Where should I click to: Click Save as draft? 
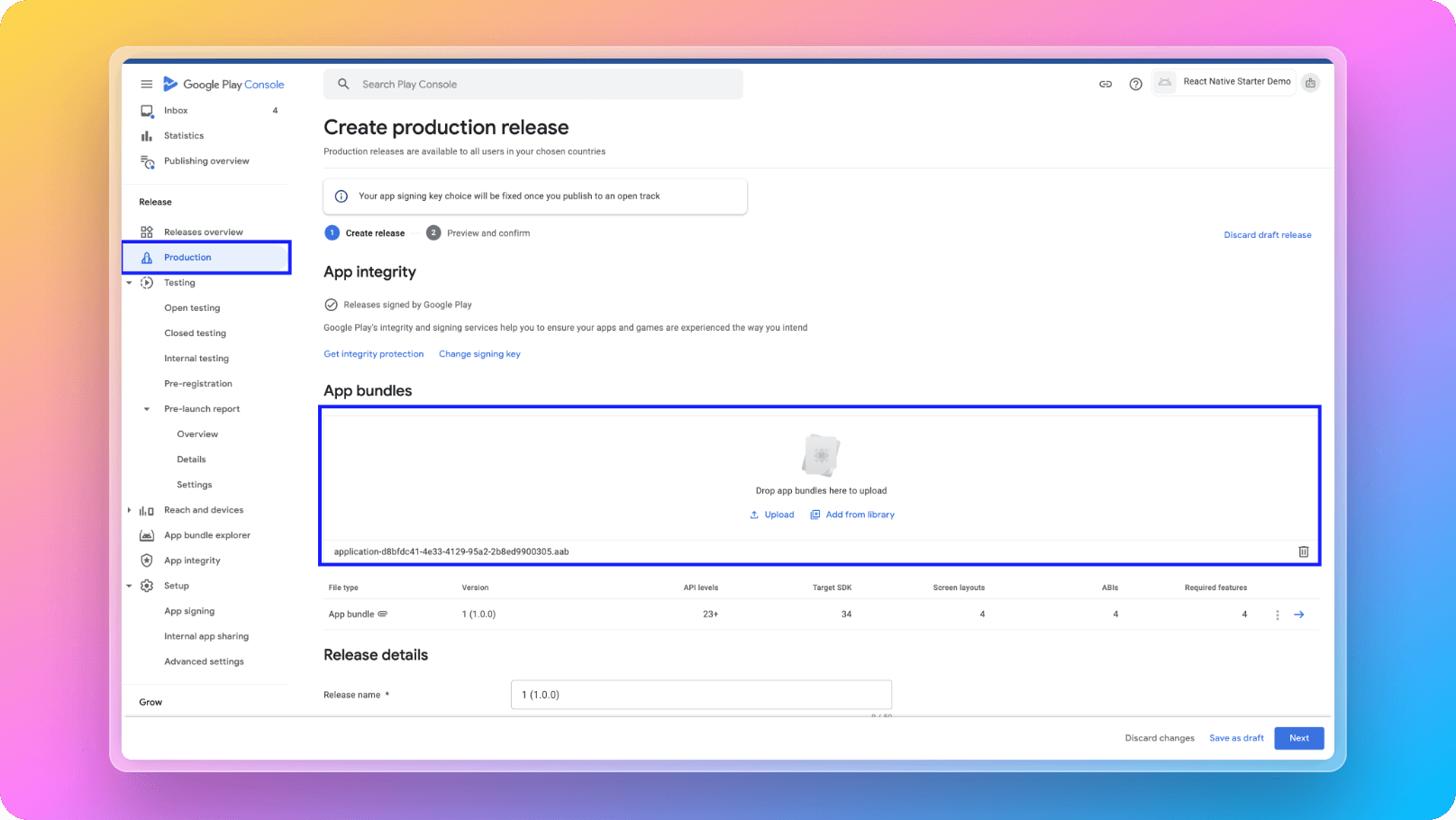(1236, 738)
